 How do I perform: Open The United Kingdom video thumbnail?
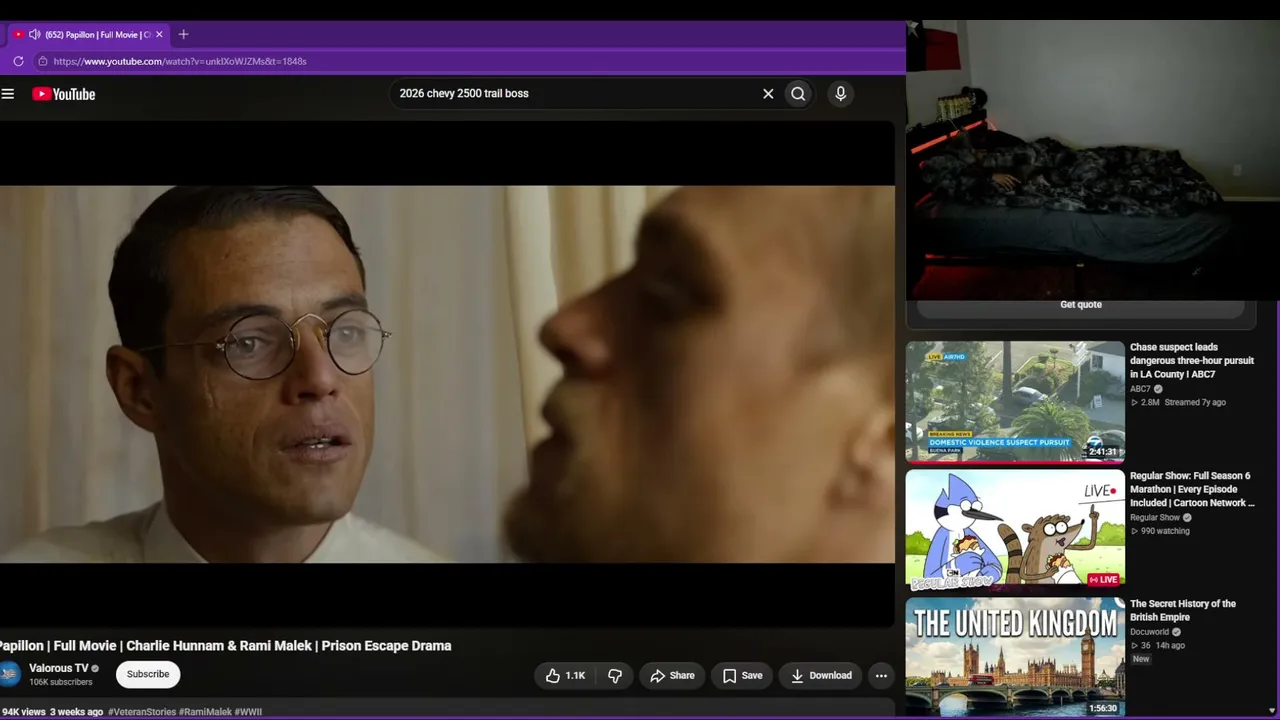click(1015, 658)
